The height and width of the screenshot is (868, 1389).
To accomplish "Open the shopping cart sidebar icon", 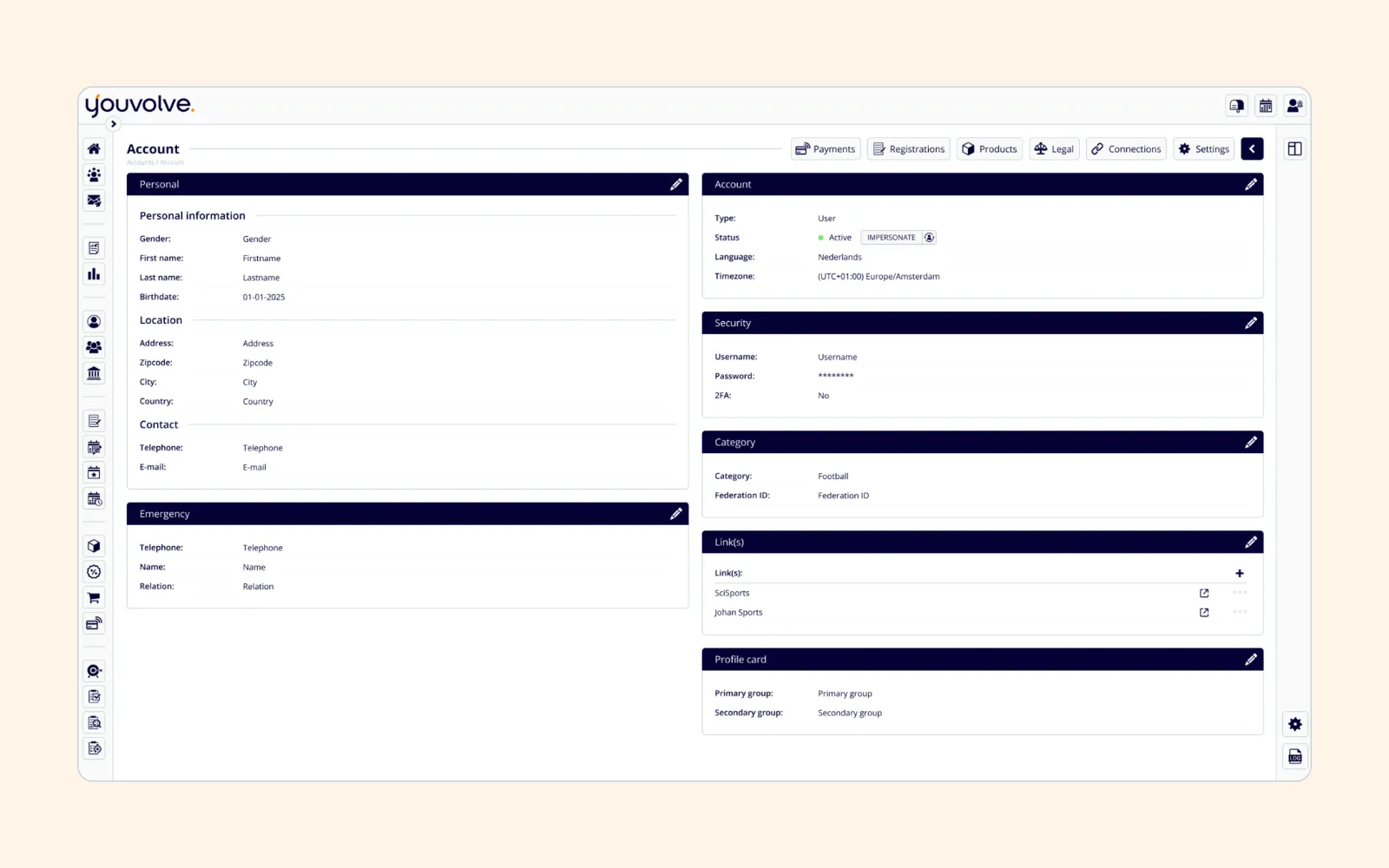I will [94, 598].
